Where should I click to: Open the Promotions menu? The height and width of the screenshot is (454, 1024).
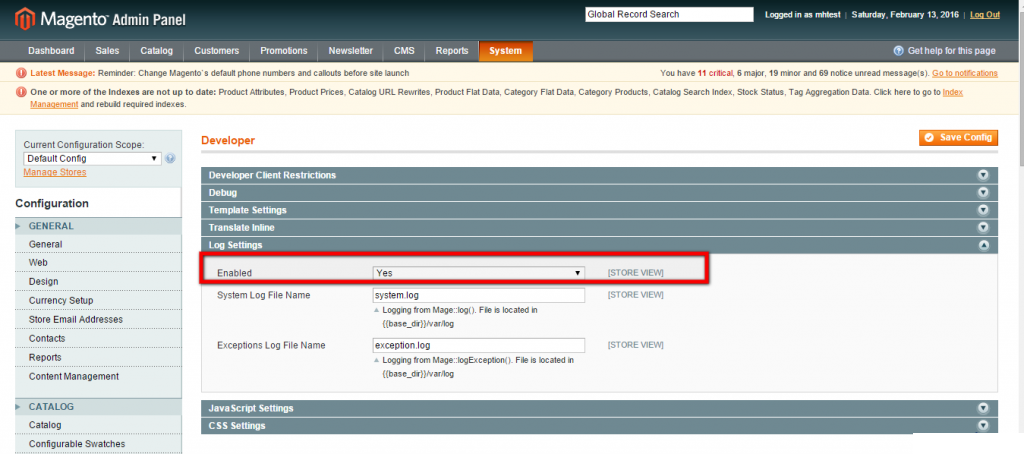coord(283,51)
